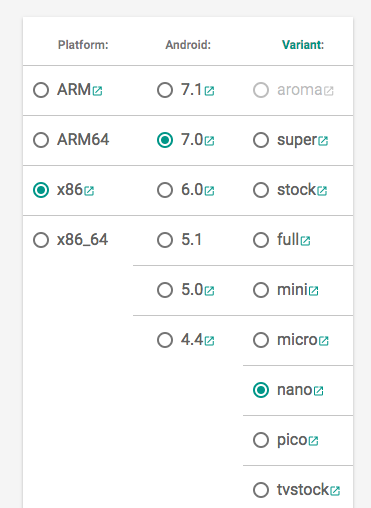Screen dimensions: 371x508
Task: Choose Android 6.0 radio button
Action: 165,190
